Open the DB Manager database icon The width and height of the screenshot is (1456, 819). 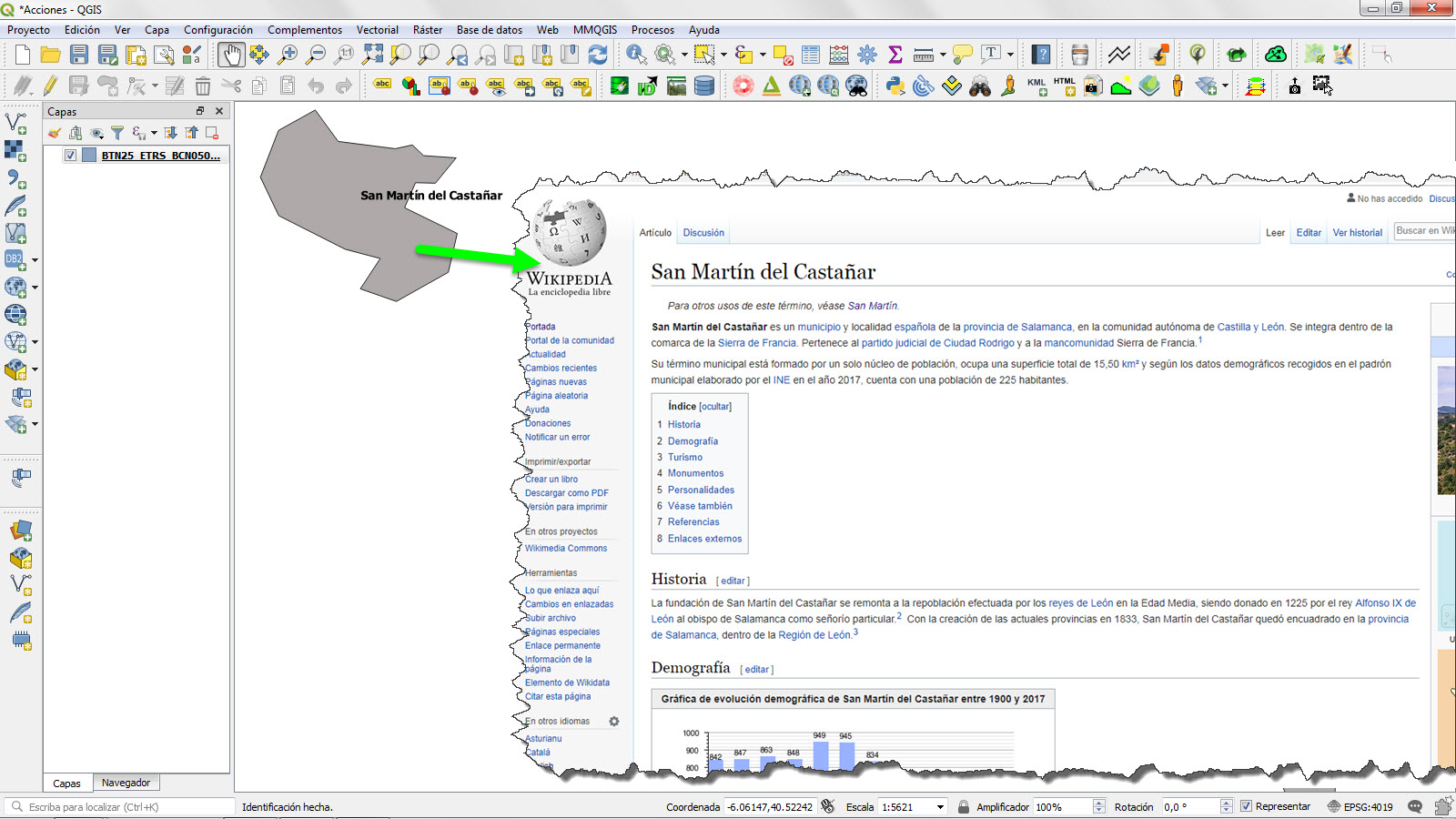point(704,86)
